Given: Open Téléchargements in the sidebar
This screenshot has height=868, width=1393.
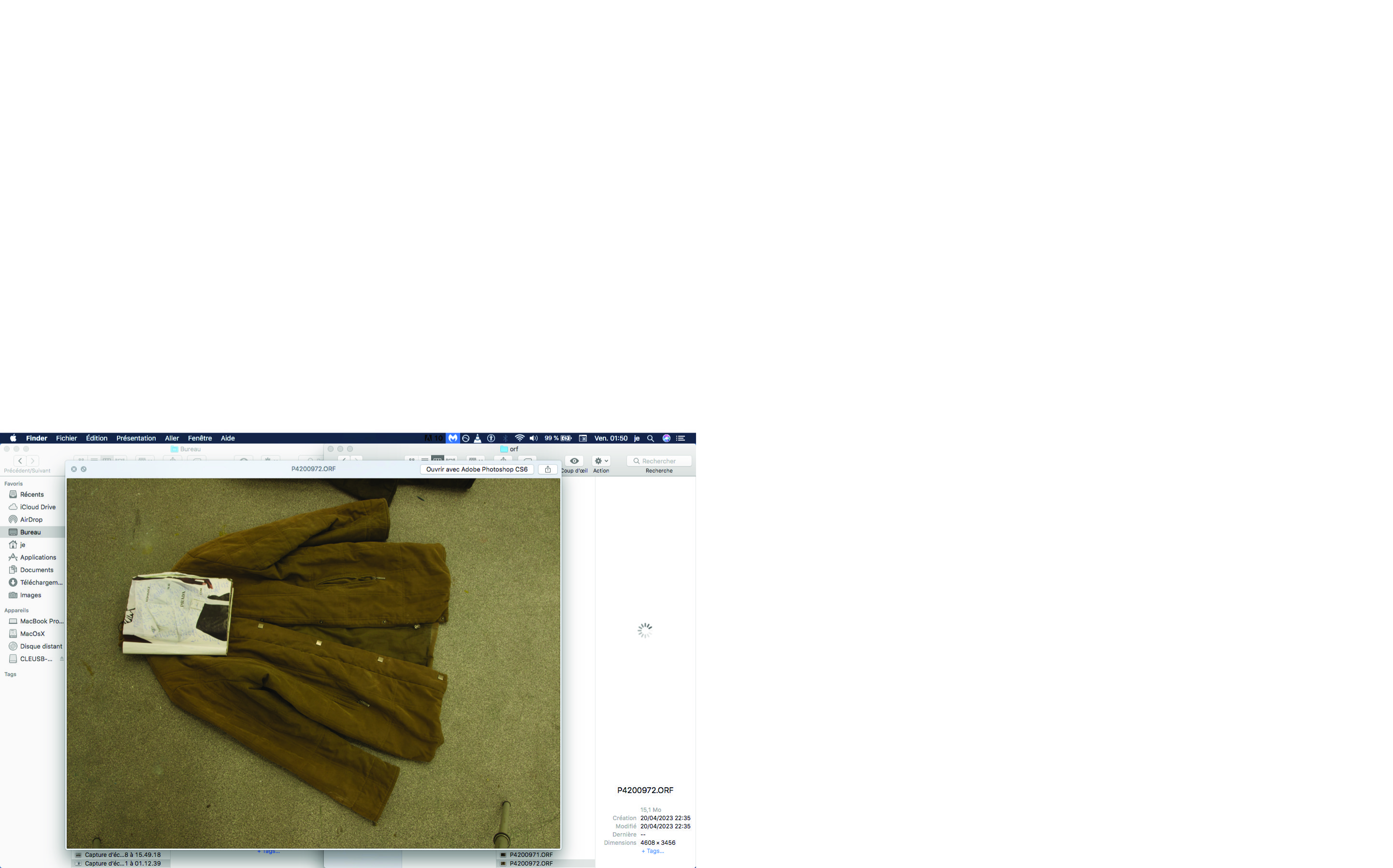Looking at the screenshot, I should tap(41, 583).
